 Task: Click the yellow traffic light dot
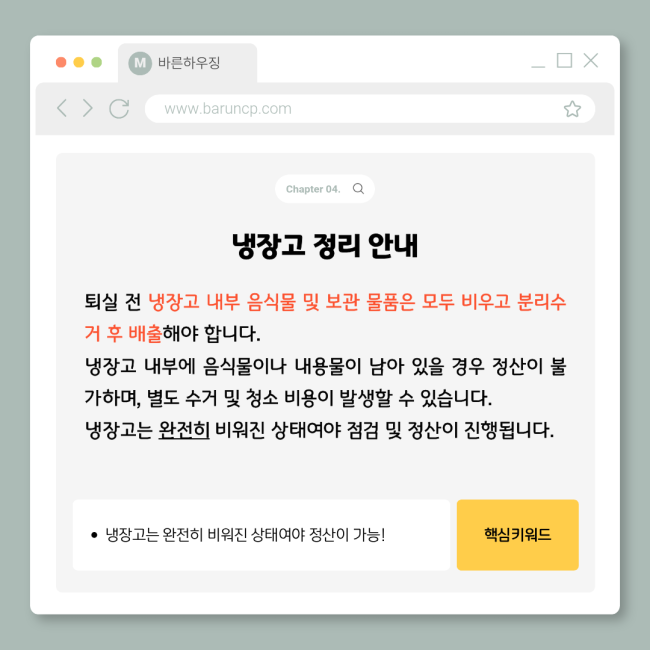tap(79, 62)
